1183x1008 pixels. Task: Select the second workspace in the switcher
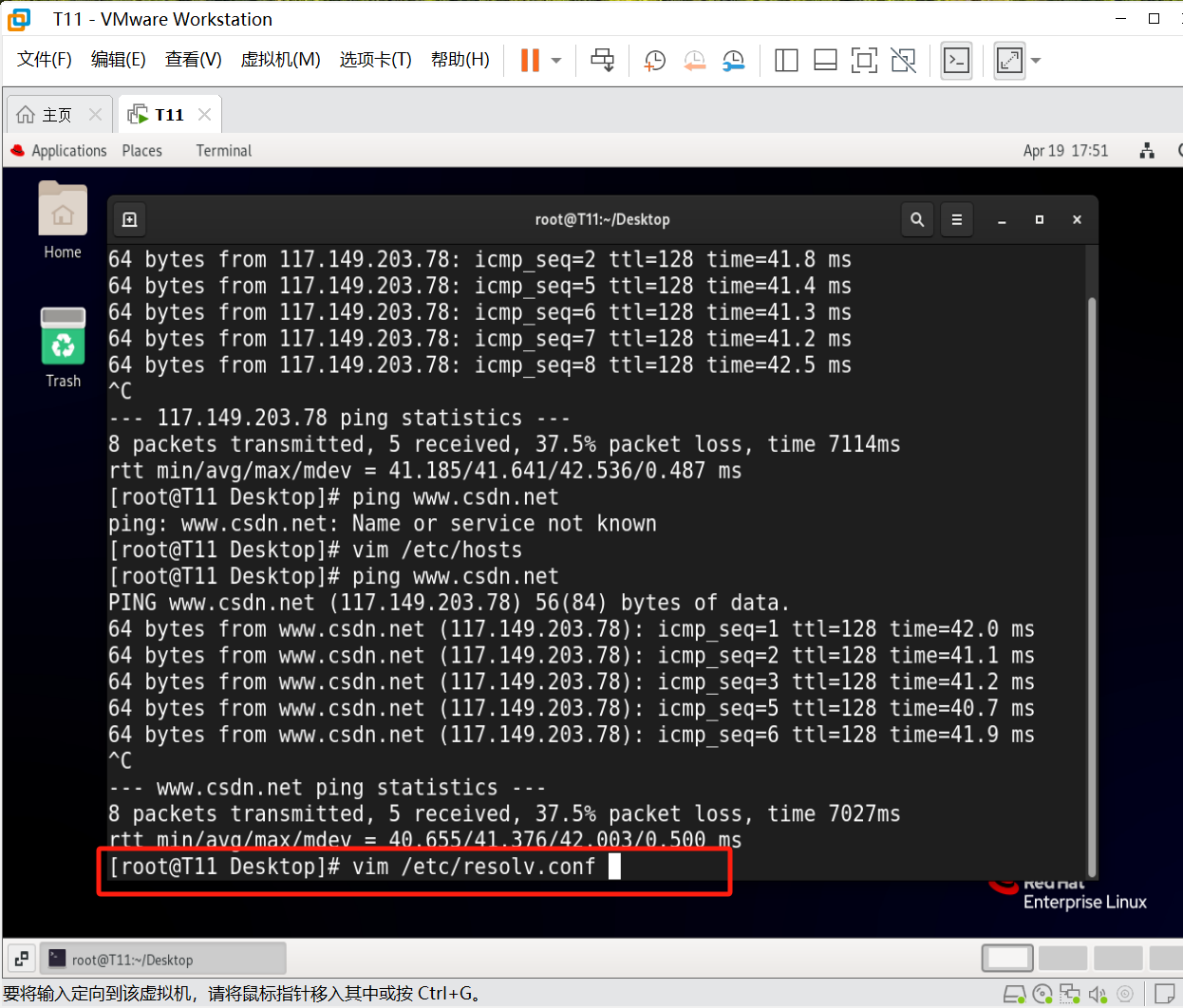pos(1062,958)
